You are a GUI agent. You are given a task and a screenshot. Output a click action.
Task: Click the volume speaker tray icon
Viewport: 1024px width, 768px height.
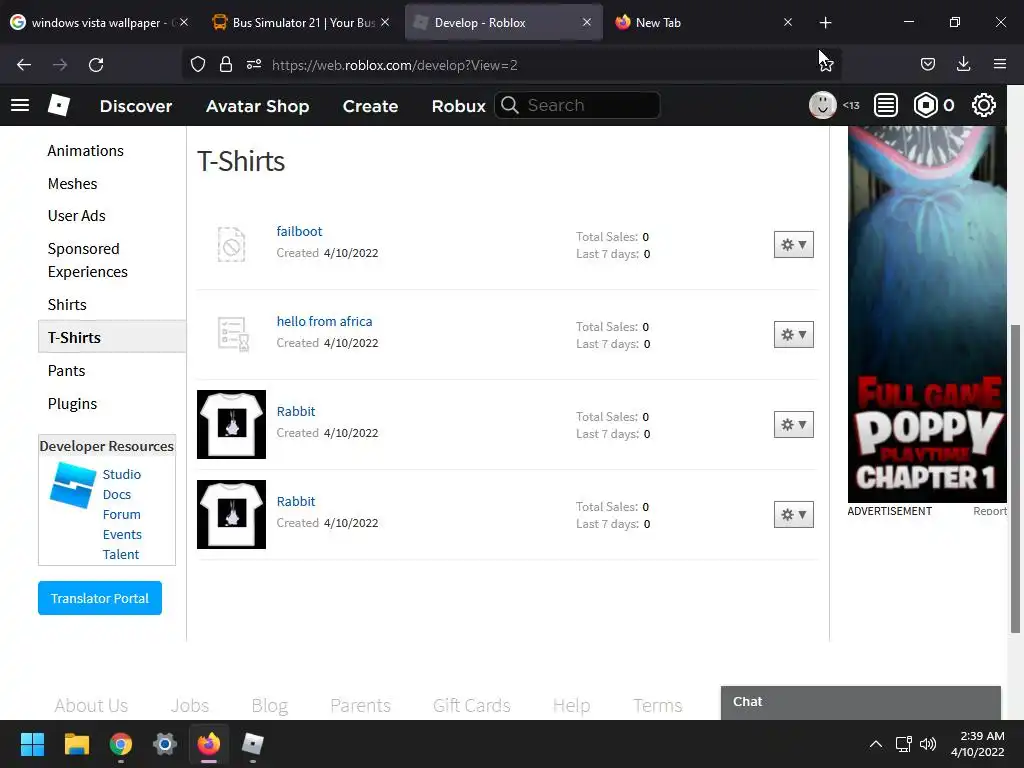(x=927, y=744)
